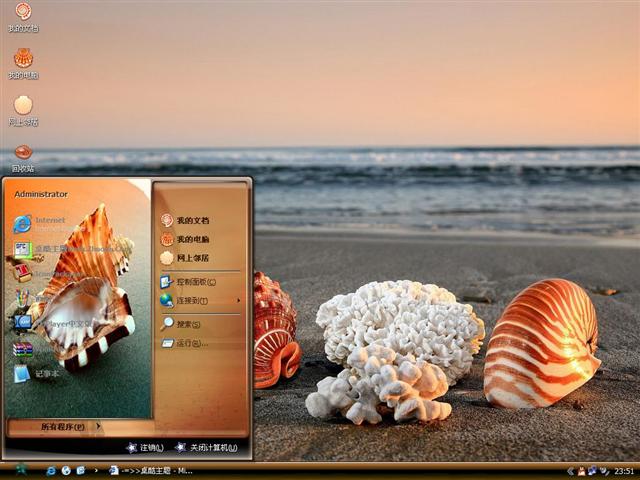Viewport: 640px width, 480px height.
Task: Open WinRAR icon in start menu
Action: (x=23, y=348)
